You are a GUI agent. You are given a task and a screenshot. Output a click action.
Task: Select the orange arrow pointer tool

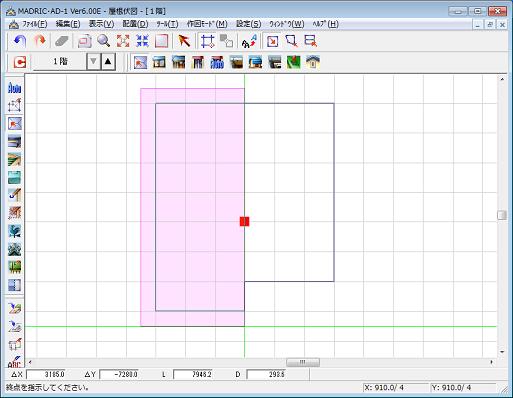click(184, 41)
